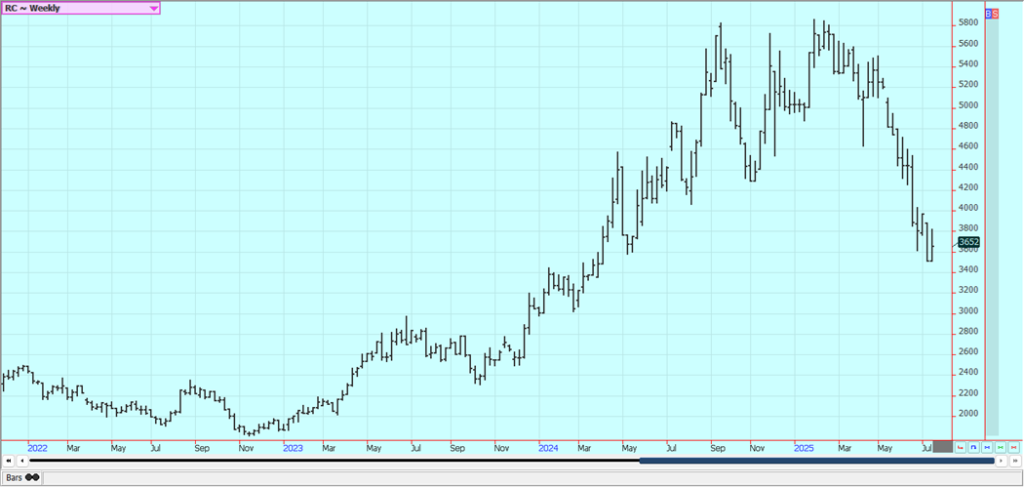Click the 5800 price axis label
1024x487 pixels.
click(x=968, y=23)
